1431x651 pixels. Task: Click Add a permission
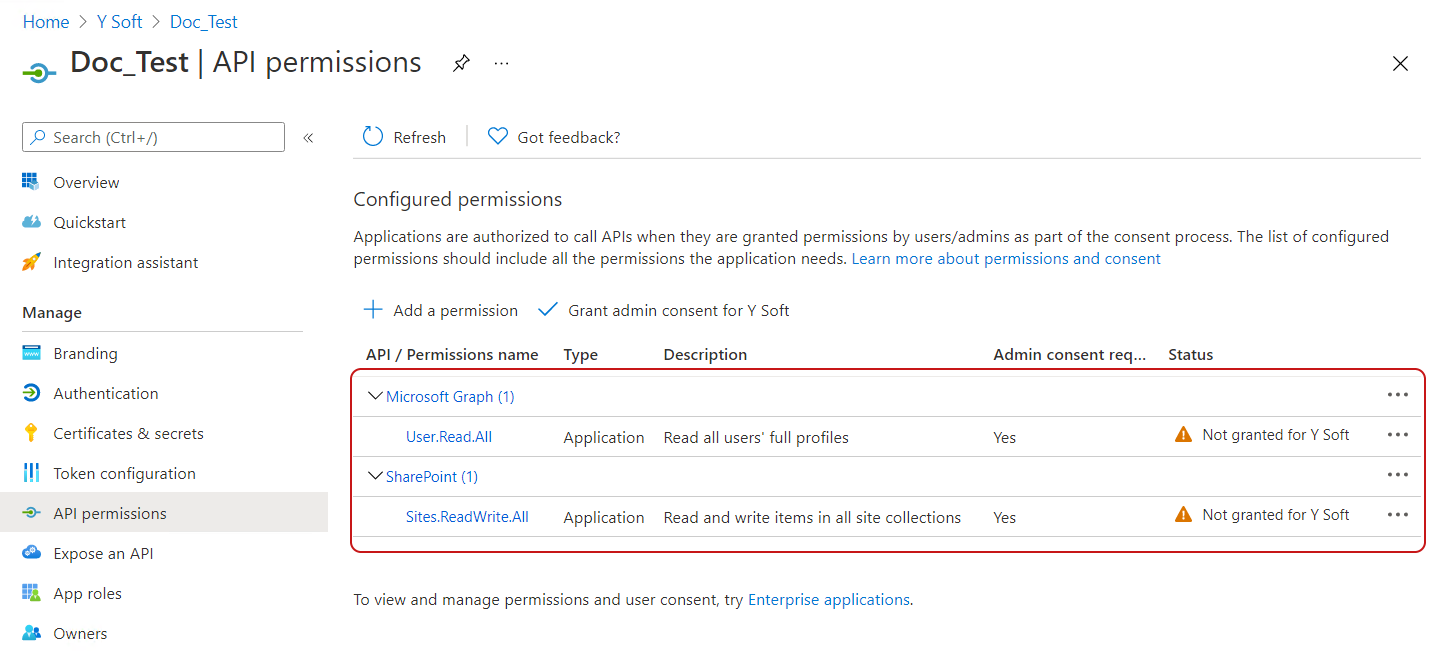[x=441, y=310]
